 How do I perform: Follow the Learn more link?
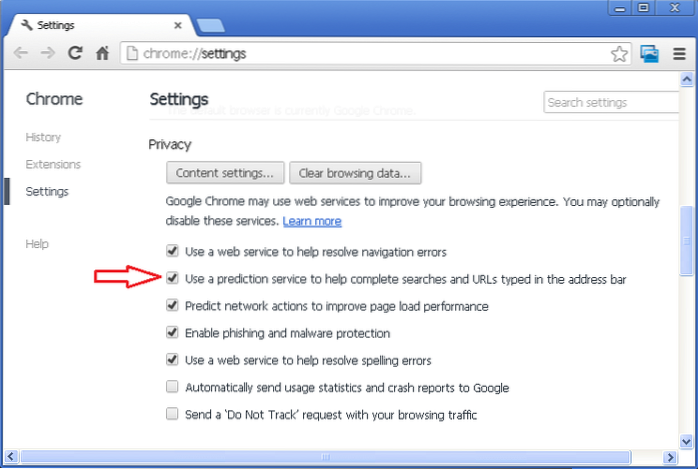(312, 221)
